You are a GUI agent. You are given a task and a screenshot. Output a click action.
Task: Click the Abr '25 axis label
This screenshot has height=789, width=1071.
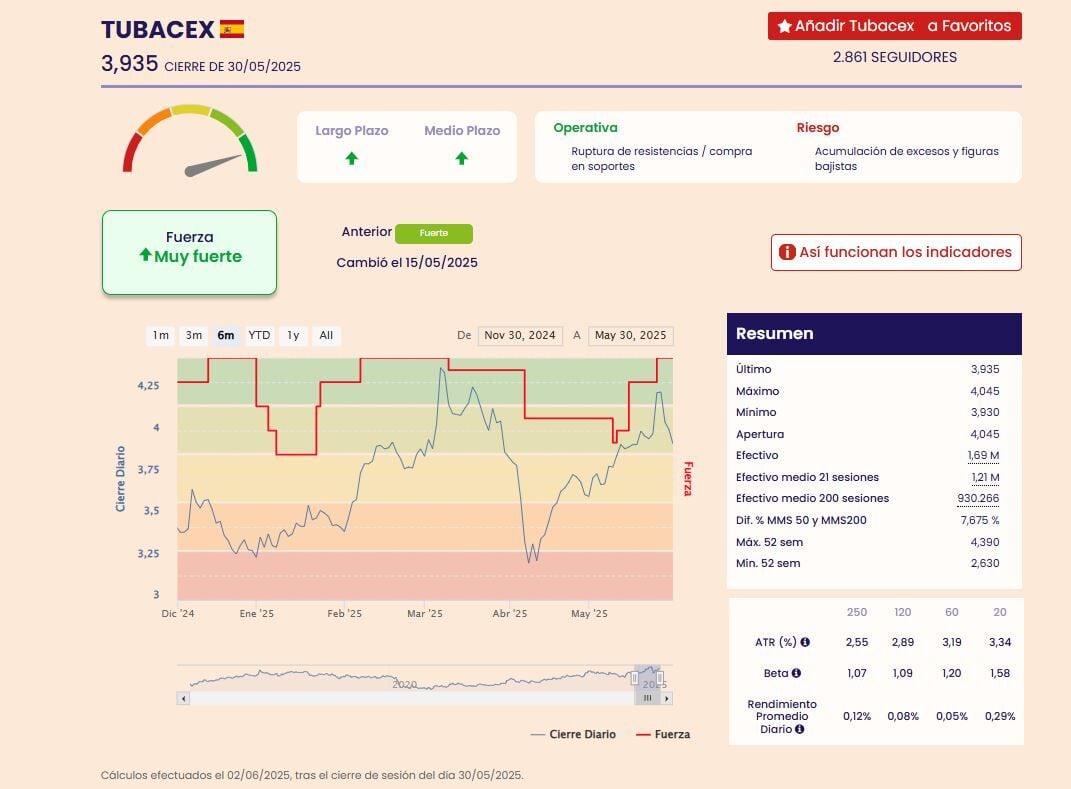point(510,613)
